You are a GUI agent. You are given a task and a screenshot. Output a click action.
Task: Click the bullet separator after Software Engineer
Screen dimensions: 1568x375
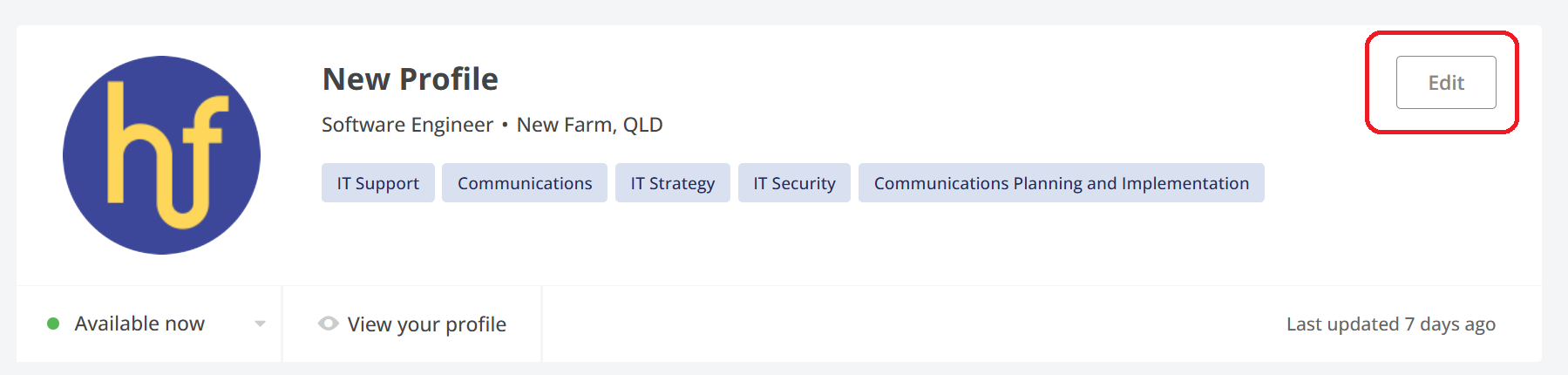(505, 125)
